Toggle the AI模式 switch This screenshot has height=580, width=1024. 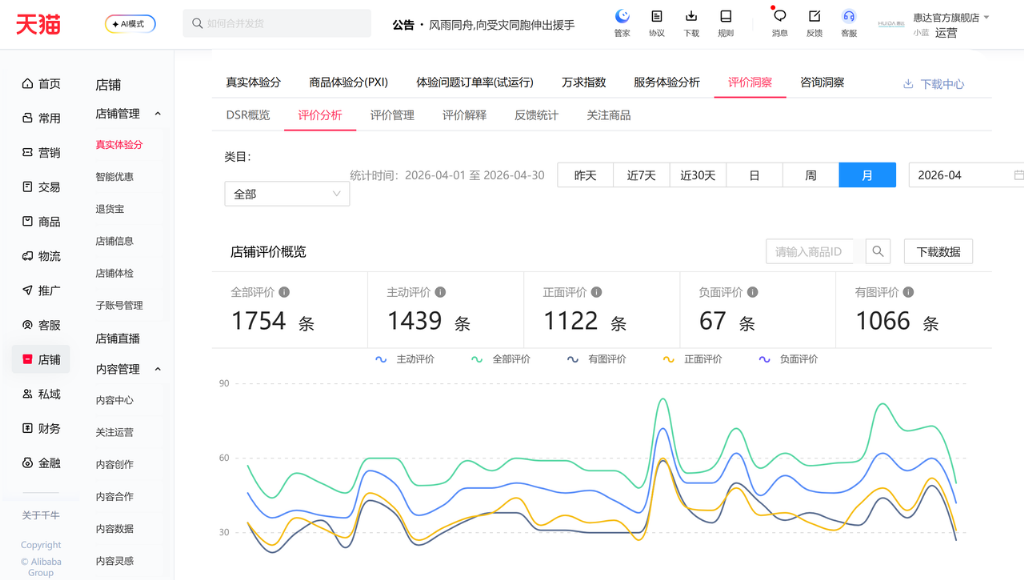[130, 24]
